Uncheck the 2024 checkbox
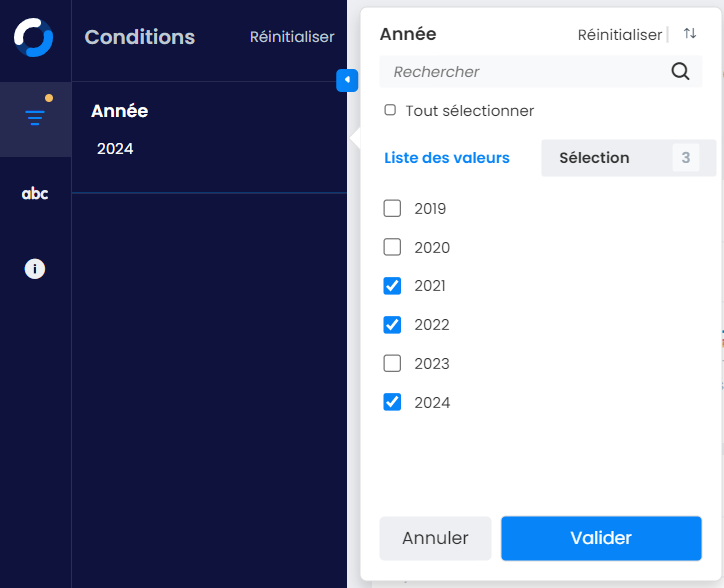This screenshot has height=588, width=724. tap(393, 402)
